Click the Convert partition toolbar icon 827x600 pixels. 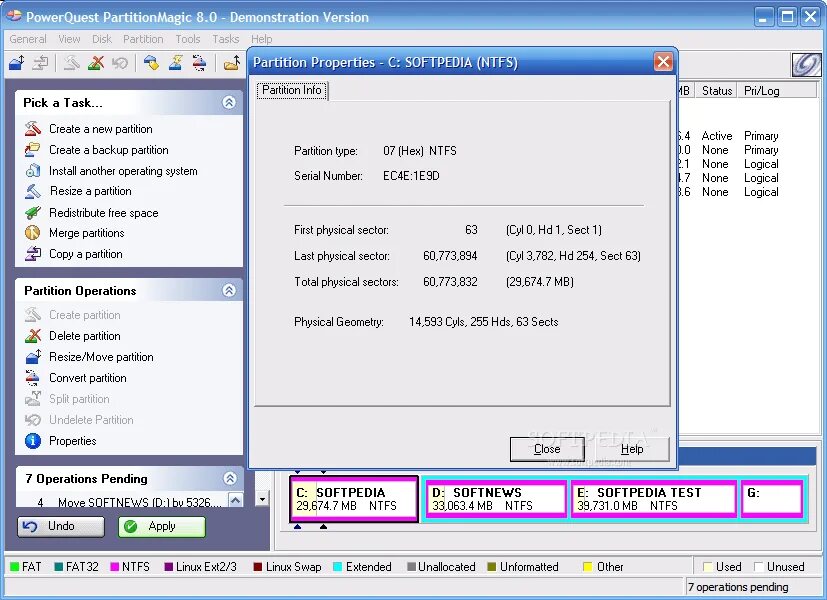199,63
